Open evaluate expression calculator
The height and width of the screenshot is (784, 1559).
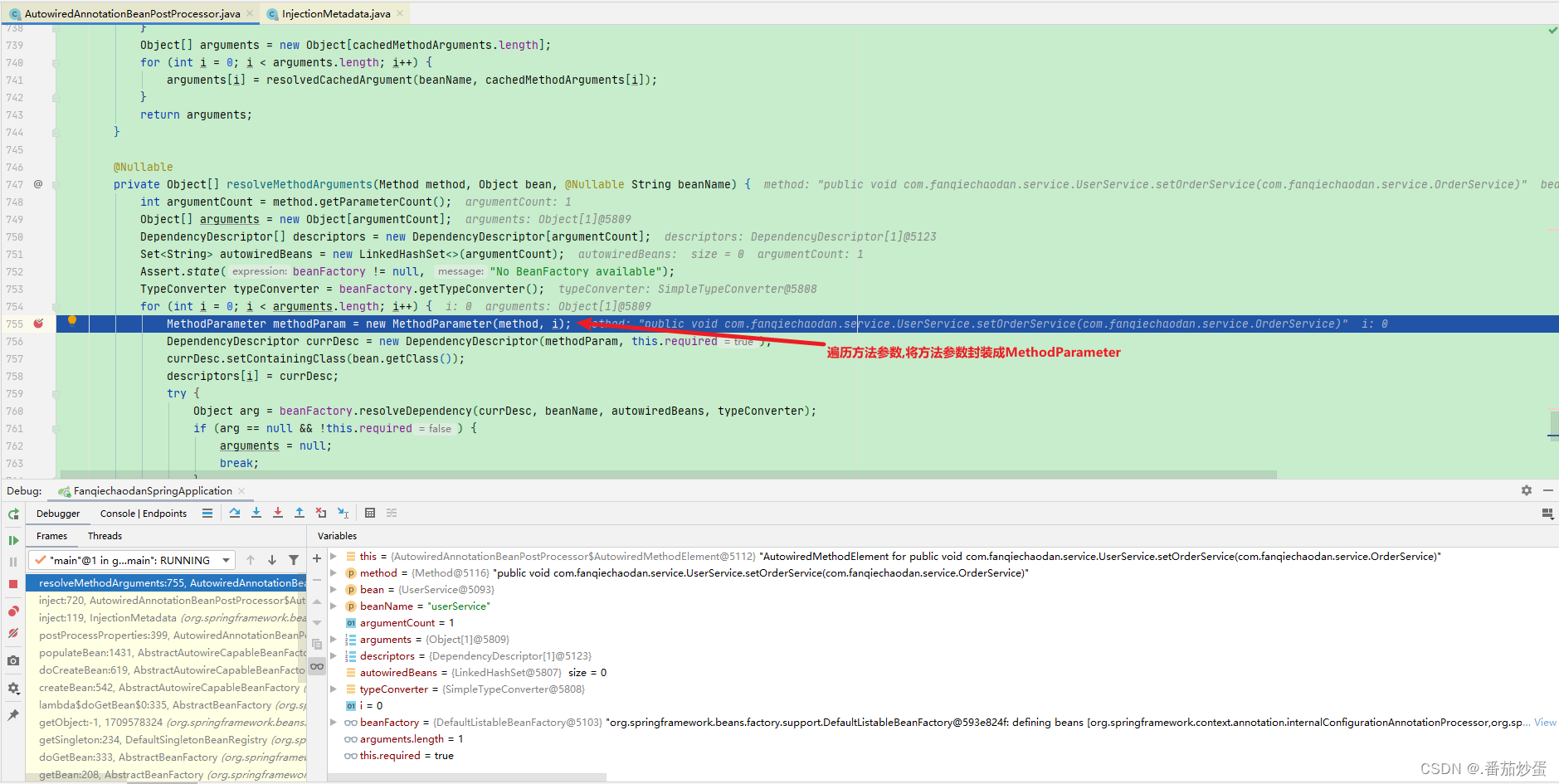[370, 514]
